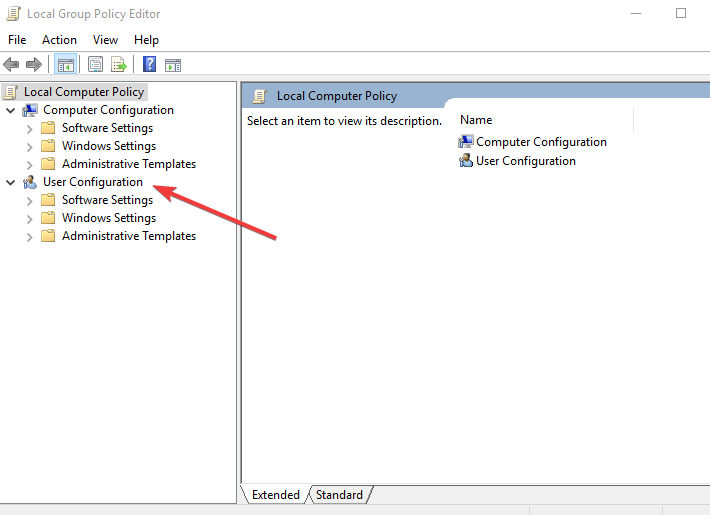Go back with the Back arrow toolbar icon
The image size is (710, 515).
point(11,65)
